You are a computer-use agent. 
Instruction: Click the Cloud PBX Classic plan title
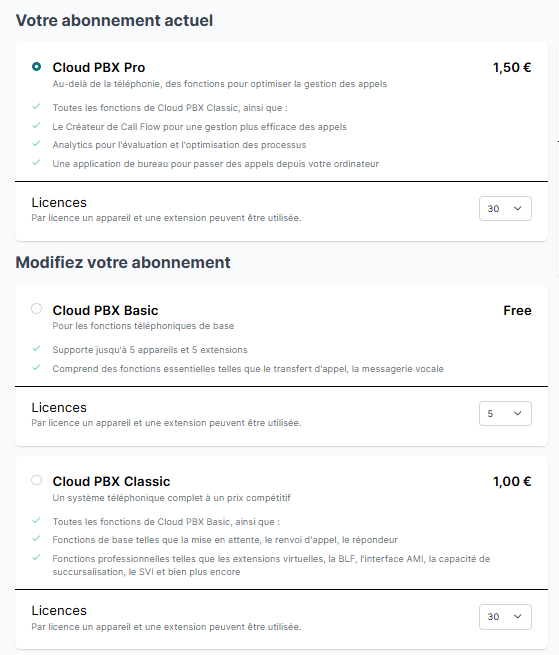pyautogui.click(x=111, y=481)
